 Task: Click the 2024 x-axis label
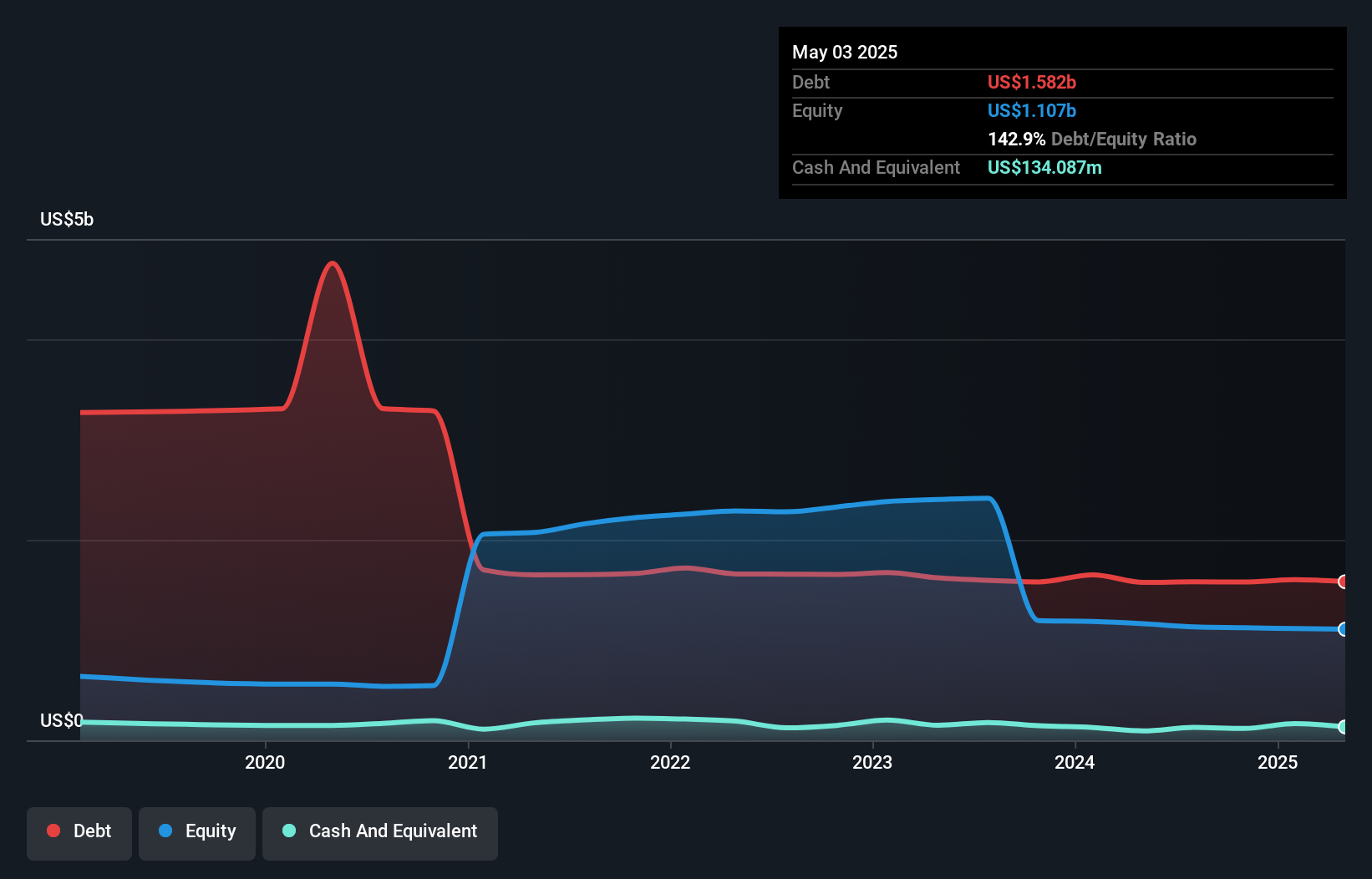click(x=1075, y=762)
